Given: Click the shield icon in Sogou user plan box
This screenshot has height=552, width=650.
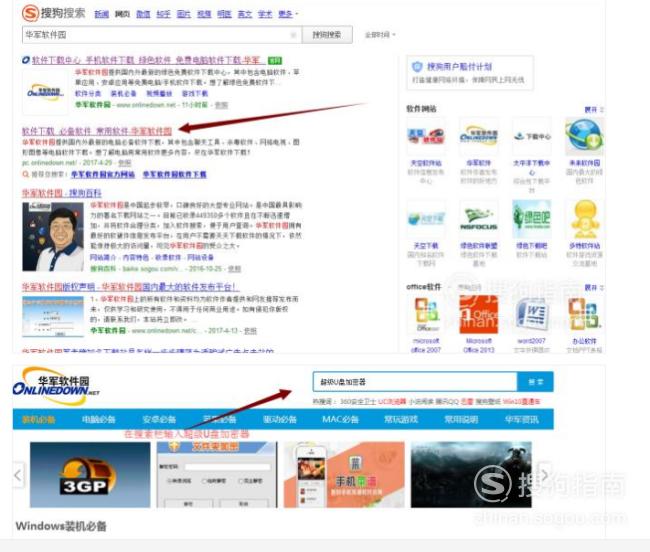Looking at the screenshot, I should (x=417, y=66).
